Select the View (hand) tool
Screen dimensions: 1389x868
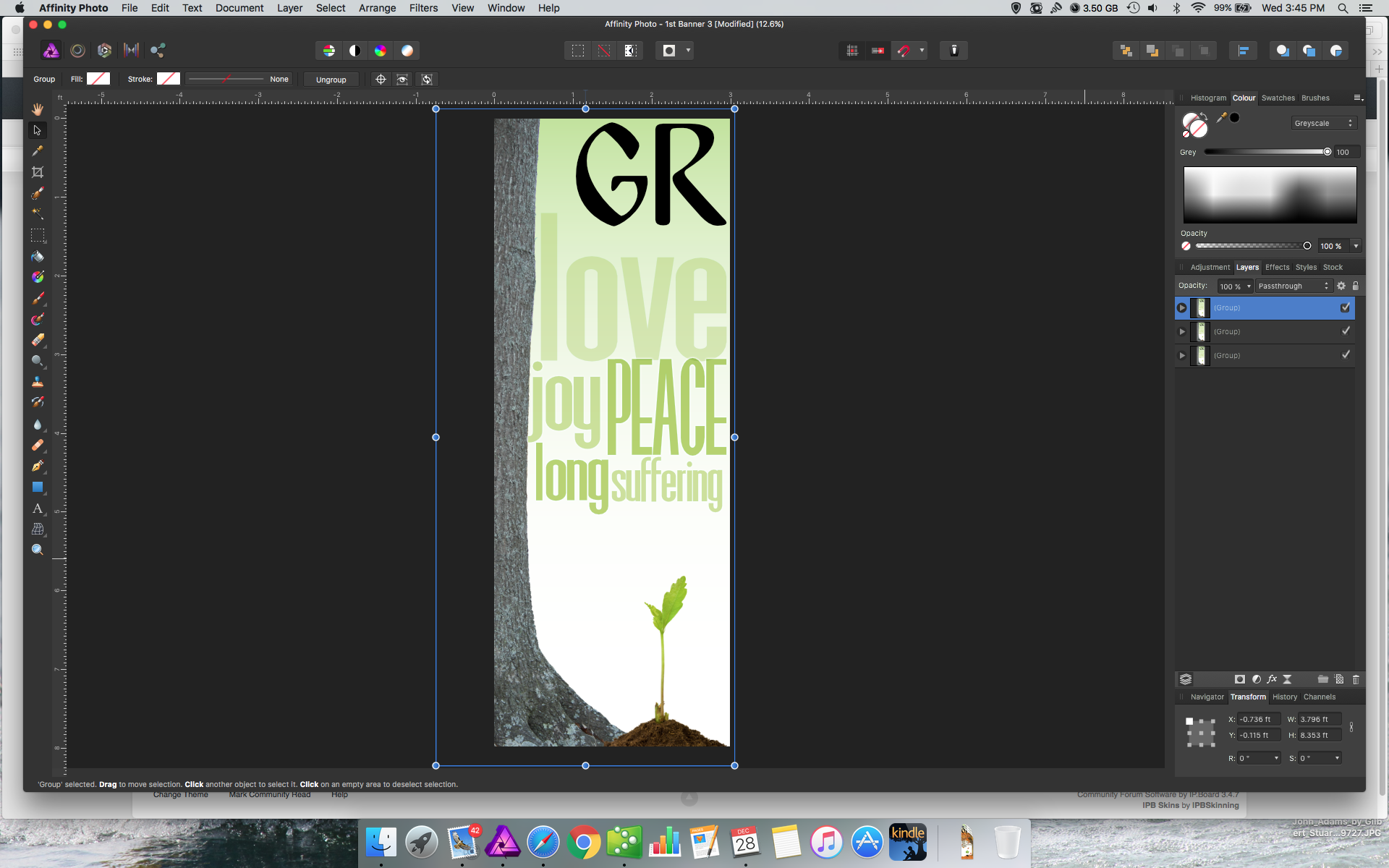click(38, 109)
